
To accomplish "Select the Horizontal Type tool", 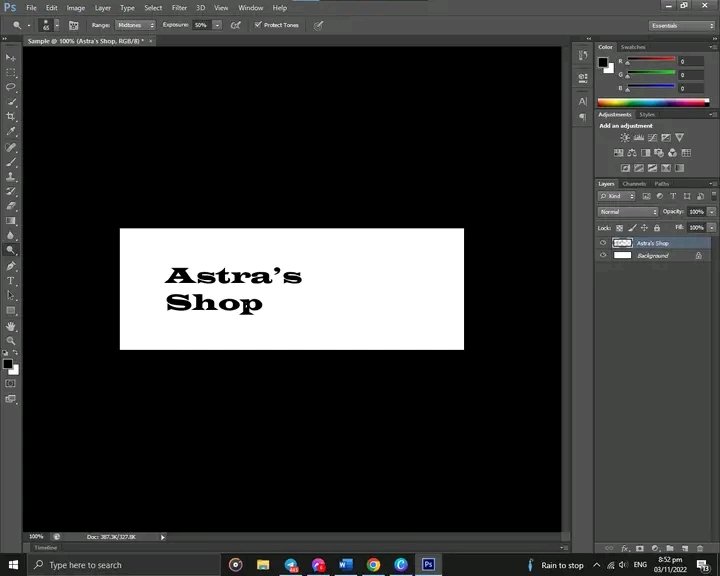I will pos(10,281).
